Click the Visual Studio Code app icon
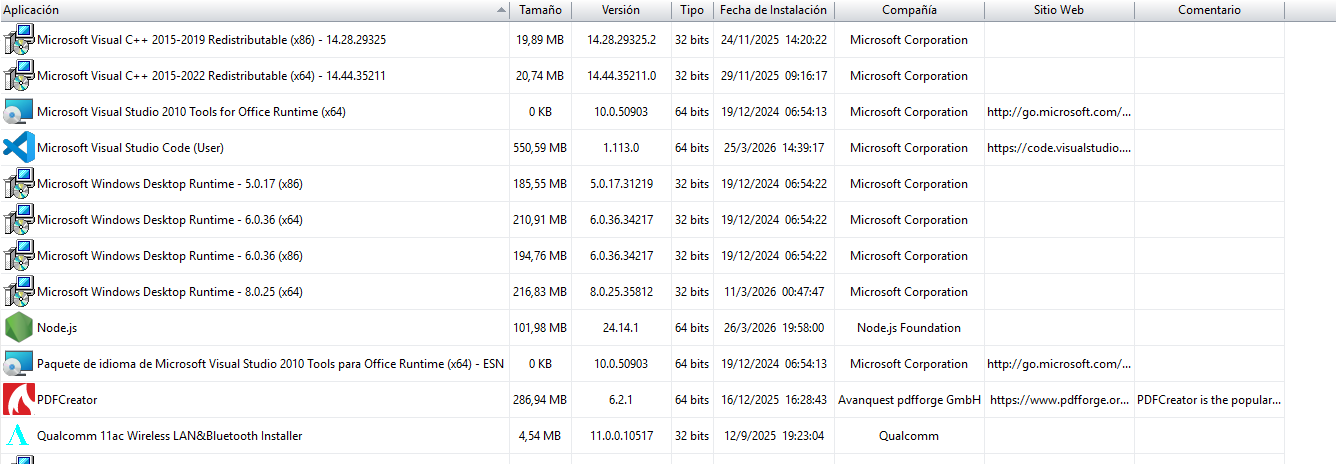 19,148
